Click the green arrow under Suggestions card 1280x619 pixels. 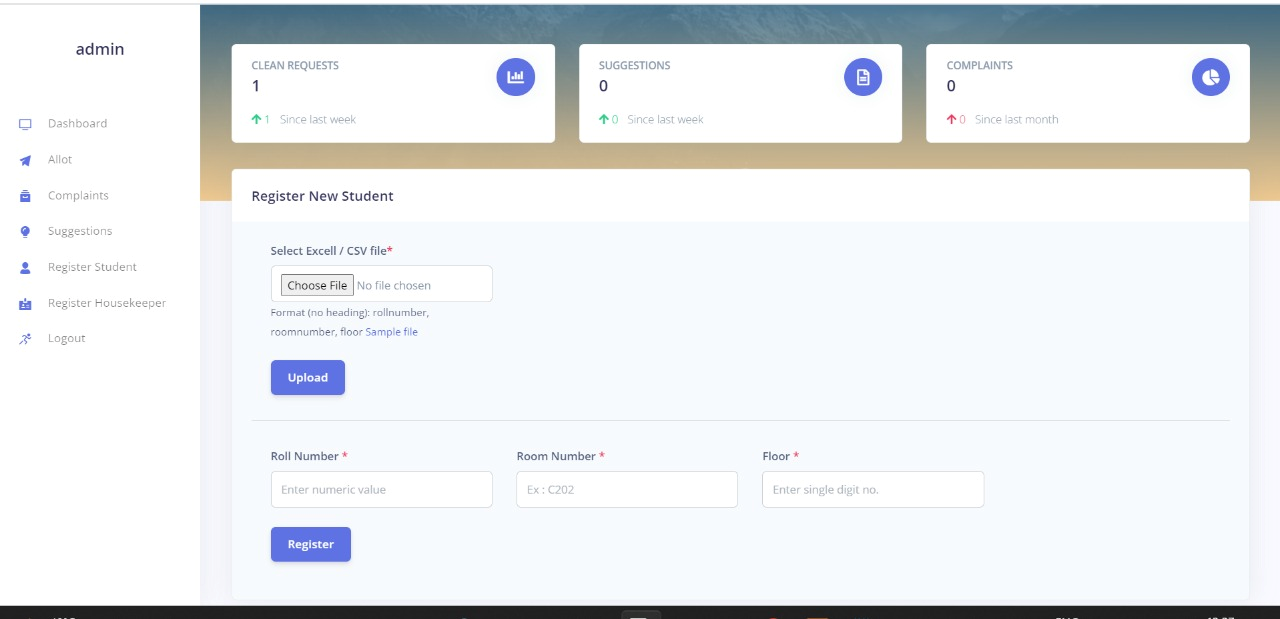tap(604, 119)
